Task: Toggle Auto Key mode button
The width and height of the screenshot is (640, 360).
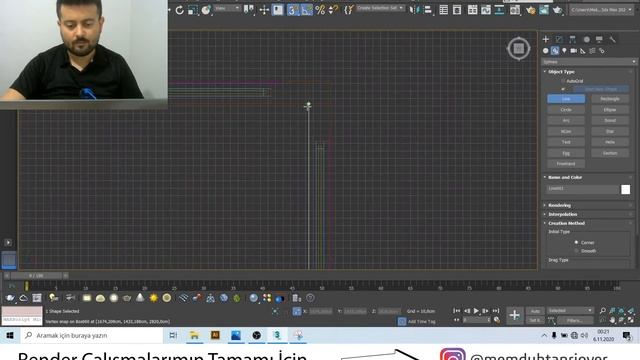Action: click(x=535, y=311)
